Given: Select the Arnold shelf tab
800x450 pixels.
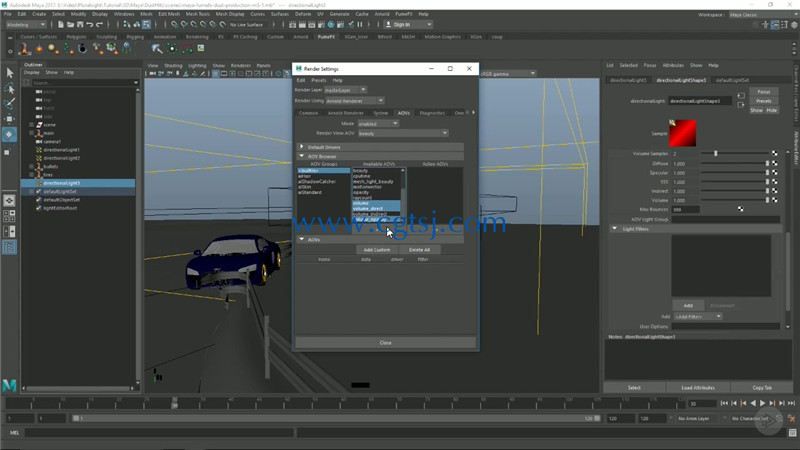Looking at the screenshot, I should [x=301, y=37].
